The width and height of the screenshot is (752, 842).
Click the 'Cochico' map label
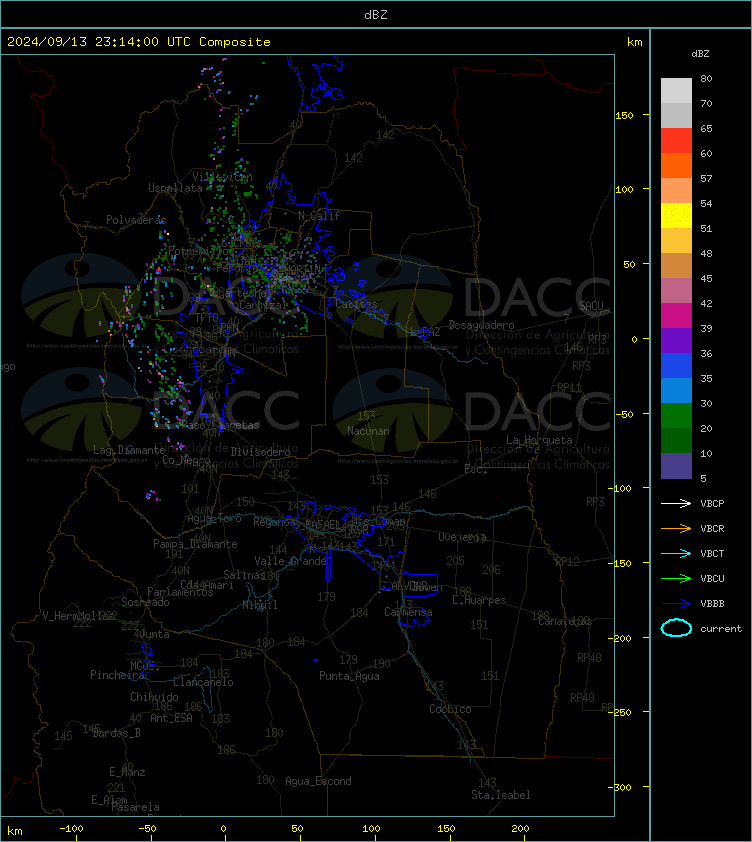point(450,709)
